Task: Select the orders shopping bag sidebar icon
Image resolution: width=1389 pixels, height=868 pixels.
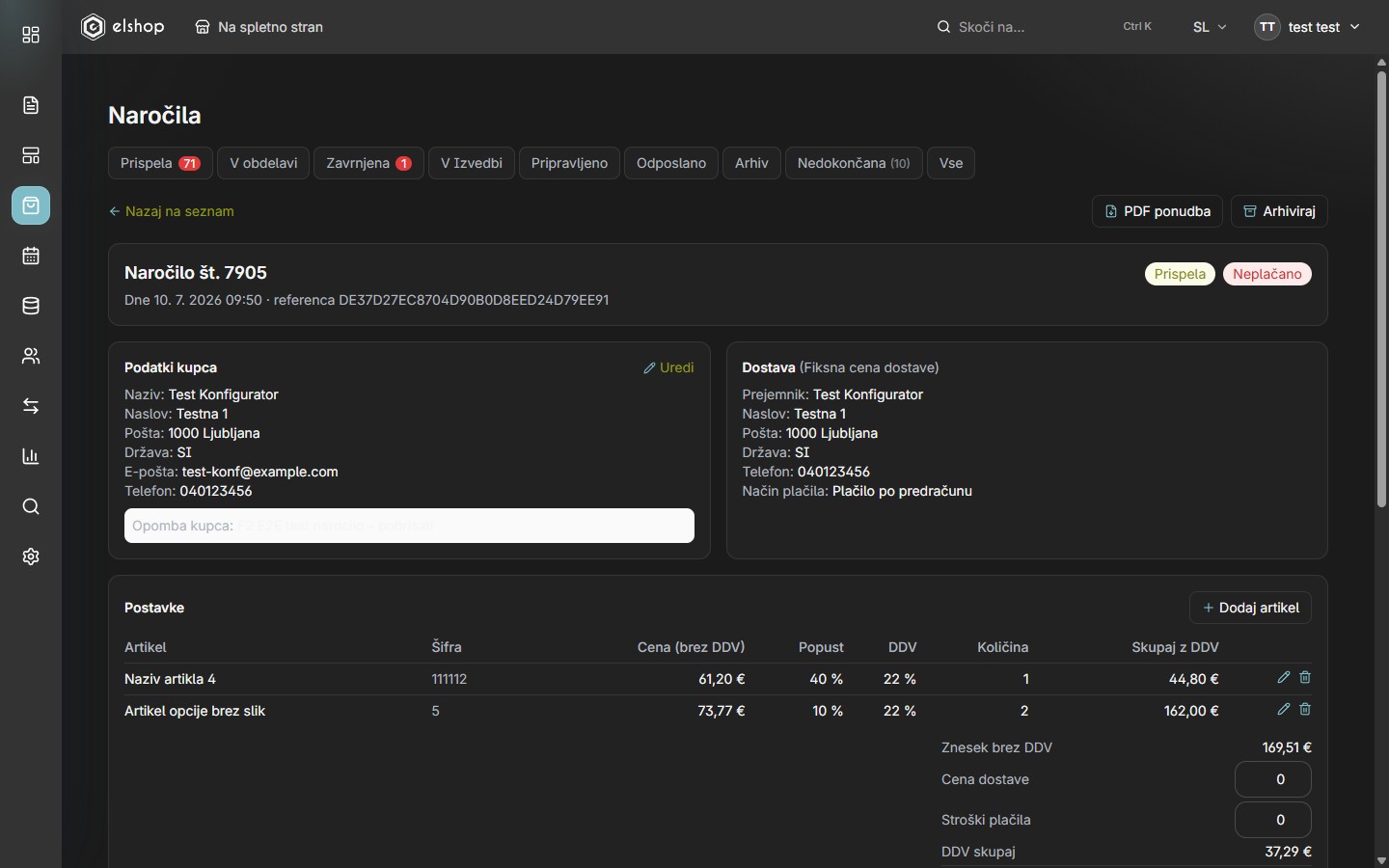Action: [x=31, y=205]
